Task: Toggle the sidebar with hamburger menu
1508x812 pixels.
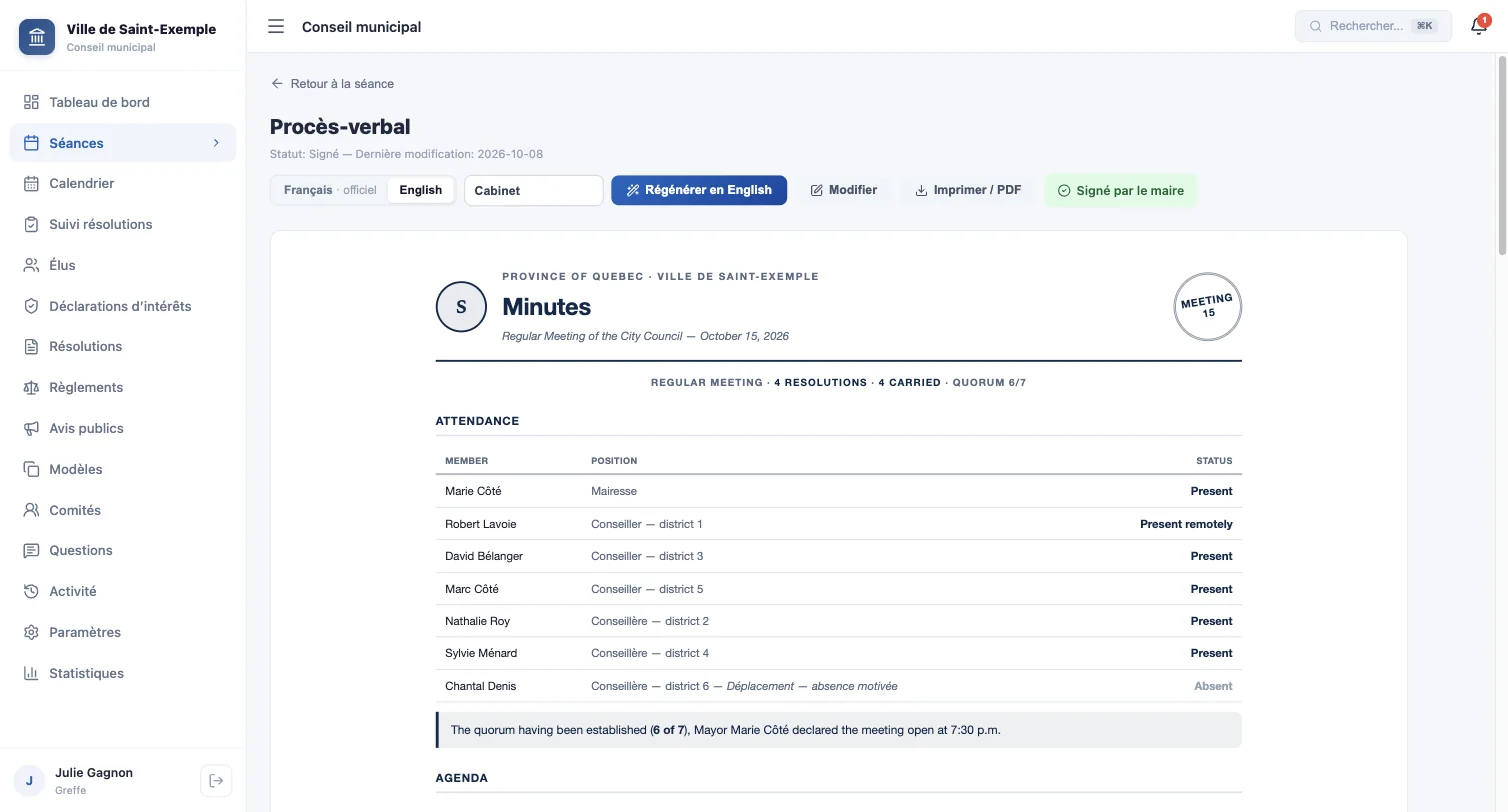Action: (276, 27)
